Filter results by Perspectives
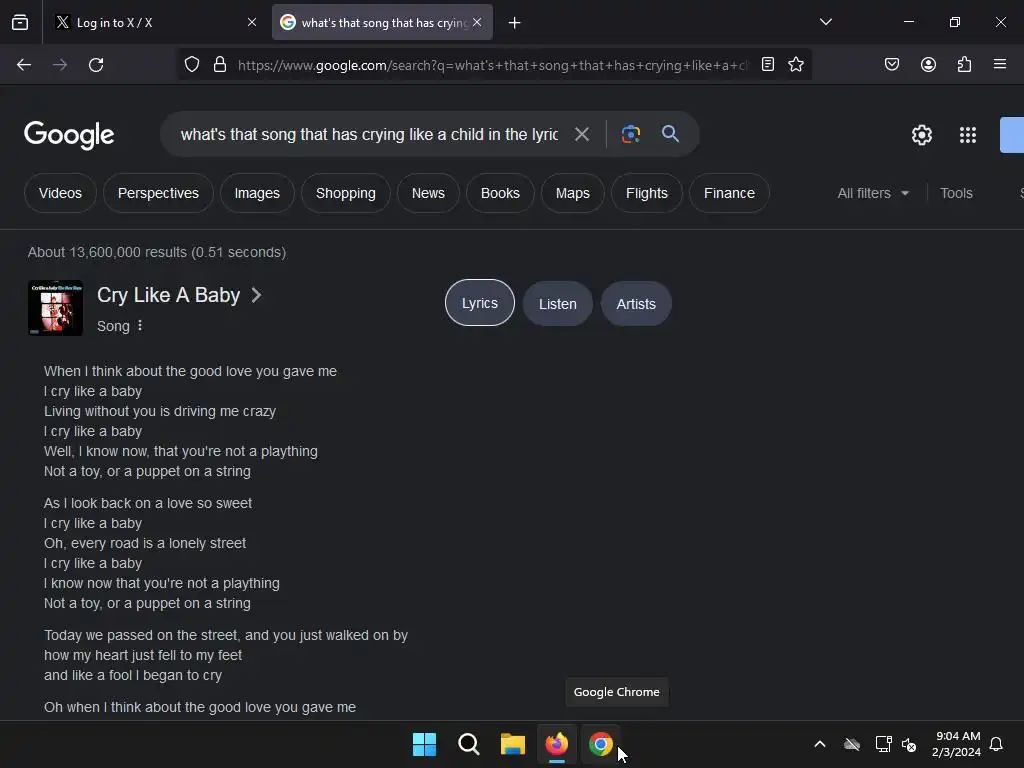Screen dimensions: 1024x768 tap(158, 193)
